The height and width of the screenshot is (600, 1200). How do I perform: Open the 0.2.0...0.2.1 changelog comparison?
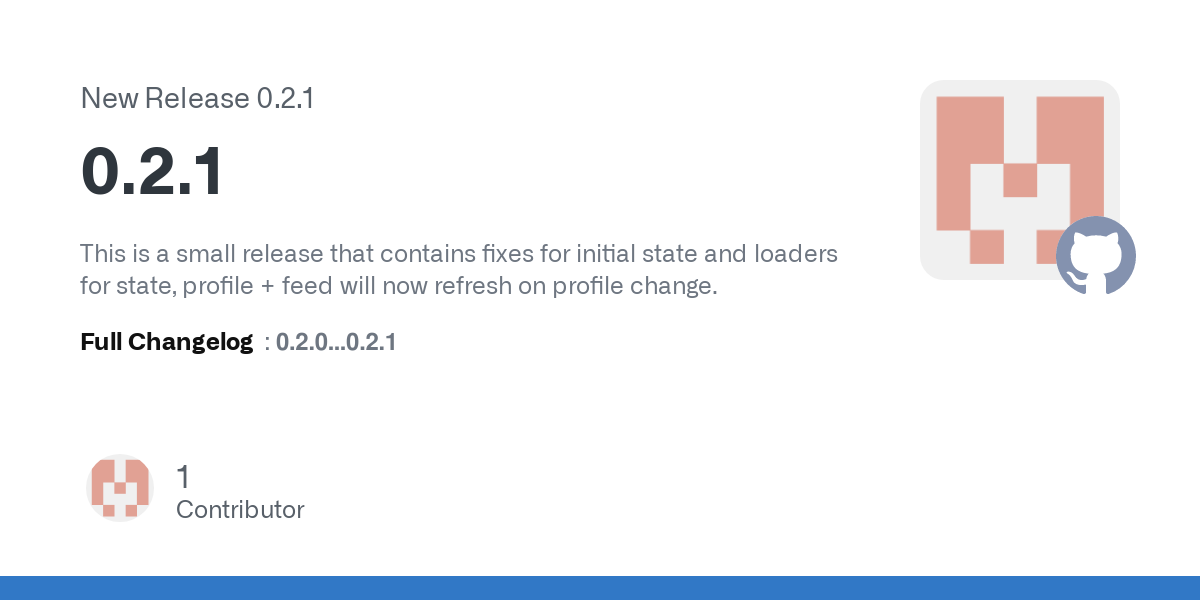pyautogui.click(x=336, y=342)
